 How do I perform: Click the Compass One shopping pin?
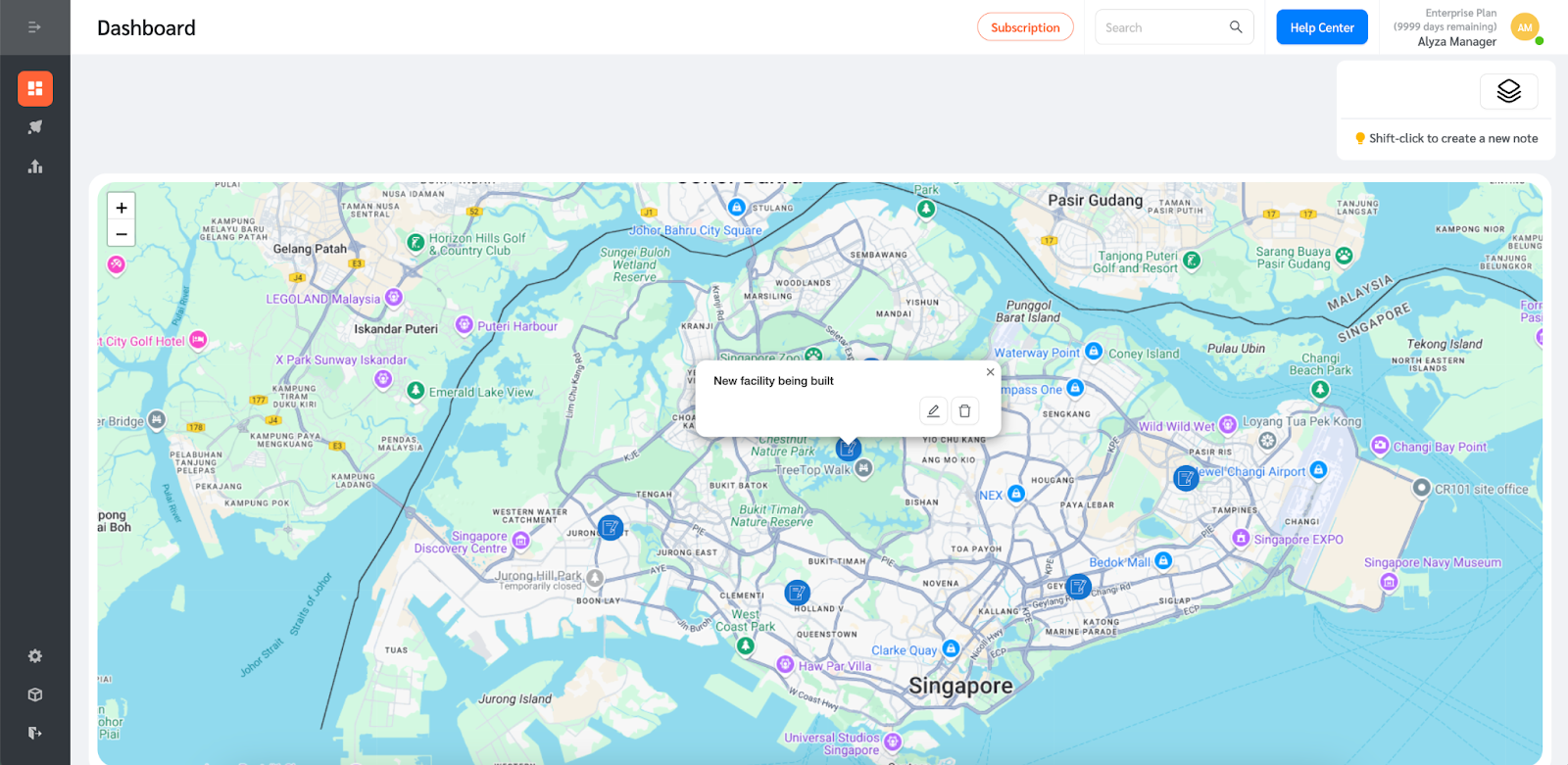click(1075, 388)
